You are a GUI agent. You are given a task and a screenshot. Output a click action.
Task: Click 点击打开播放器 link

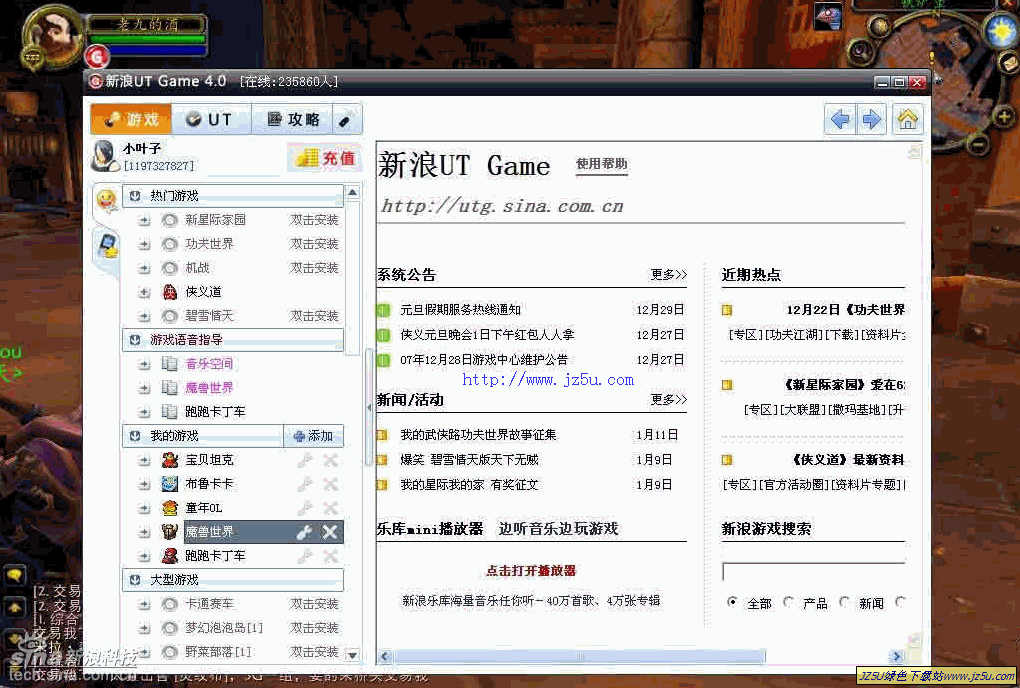click(x=531, y=571)
